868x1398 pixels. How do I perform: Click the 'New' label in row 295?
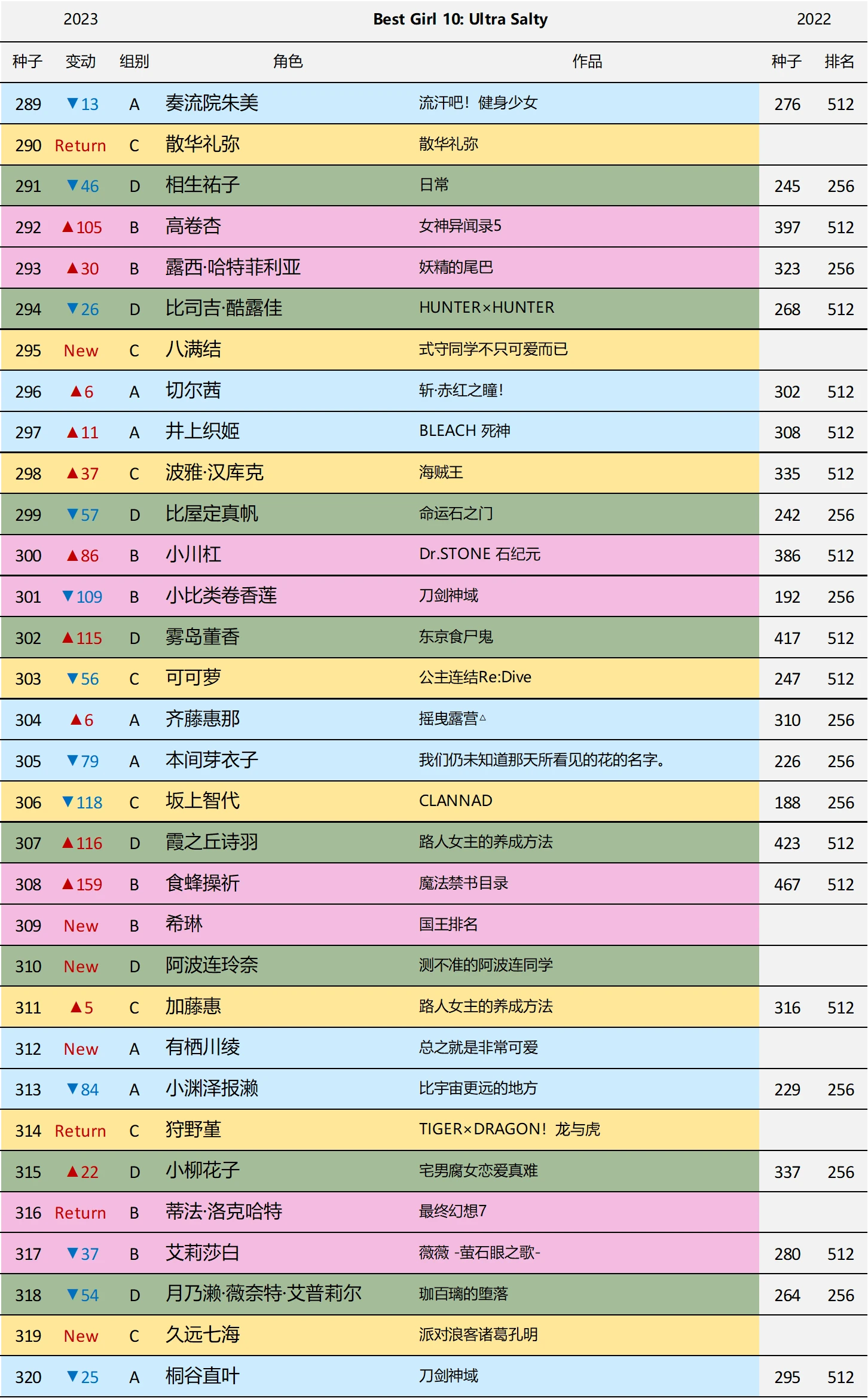click(x=81, y=350)
